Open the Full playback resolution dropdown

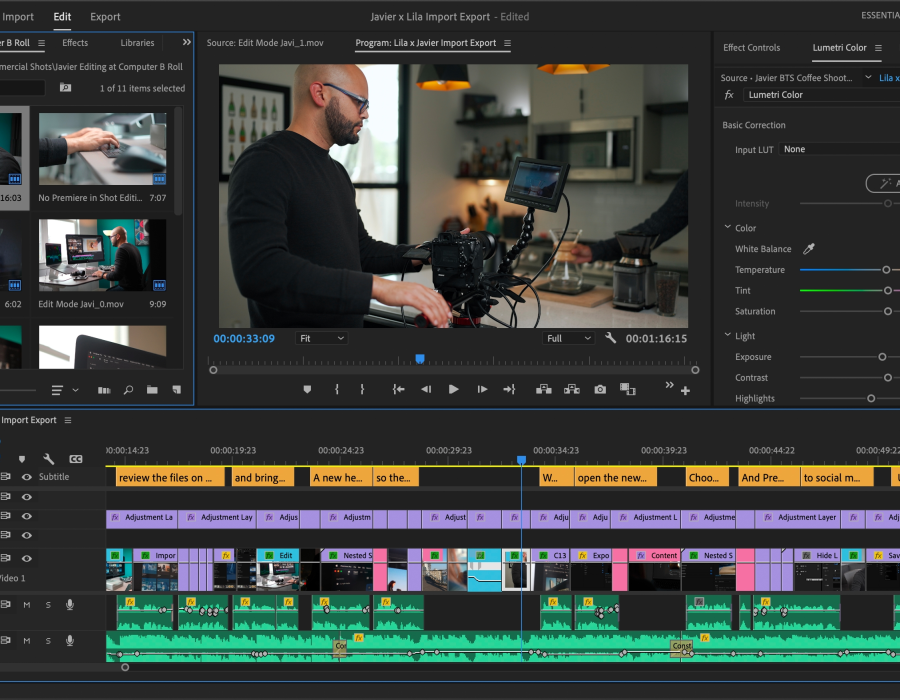(568, 339)
